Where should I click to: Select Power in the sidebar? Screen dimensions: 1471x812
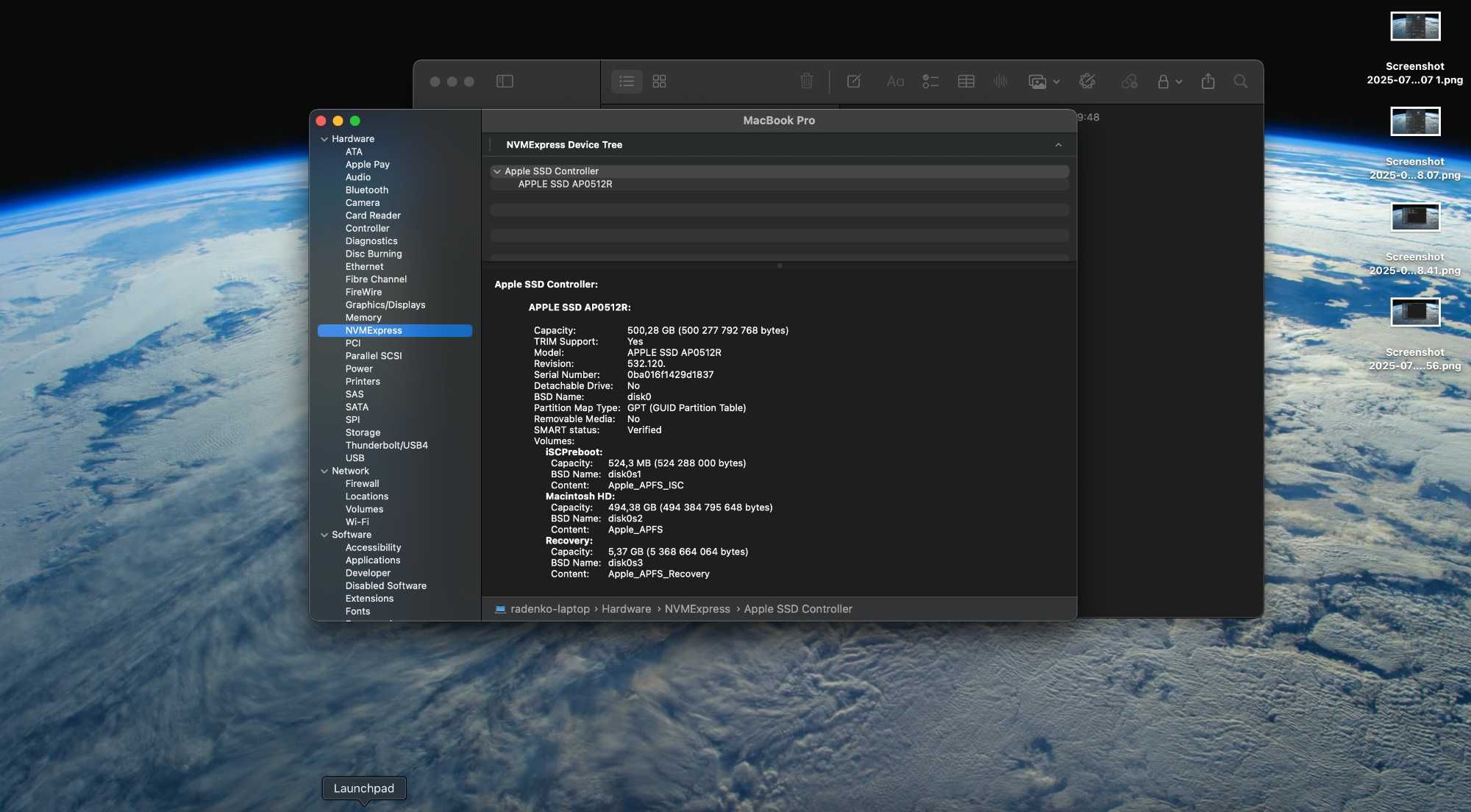pyautogui.click(x=359, y=369)
